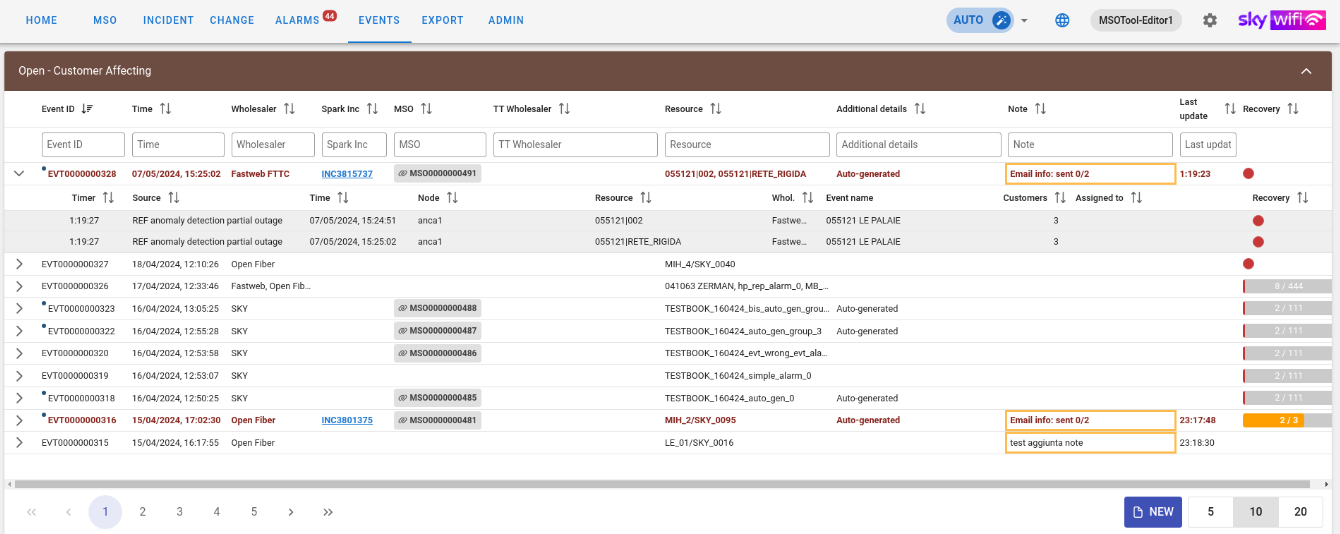Sort the Last update Recovery column
The height and width of the screenshot is (534, 1340).
1229,109
